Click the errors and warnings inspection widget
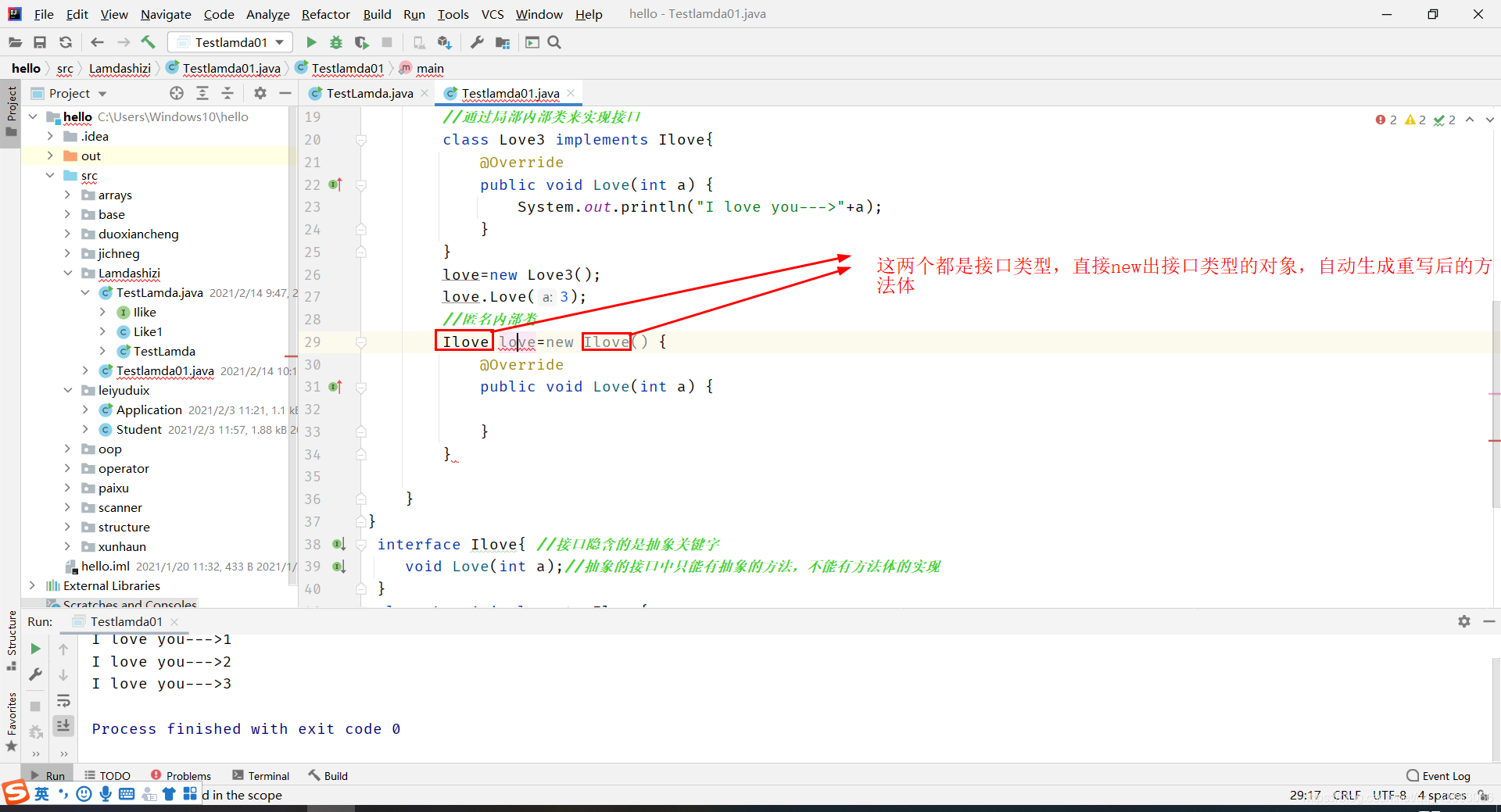1501x812 pixels. pyautogui.click(x=1415, y=120)
